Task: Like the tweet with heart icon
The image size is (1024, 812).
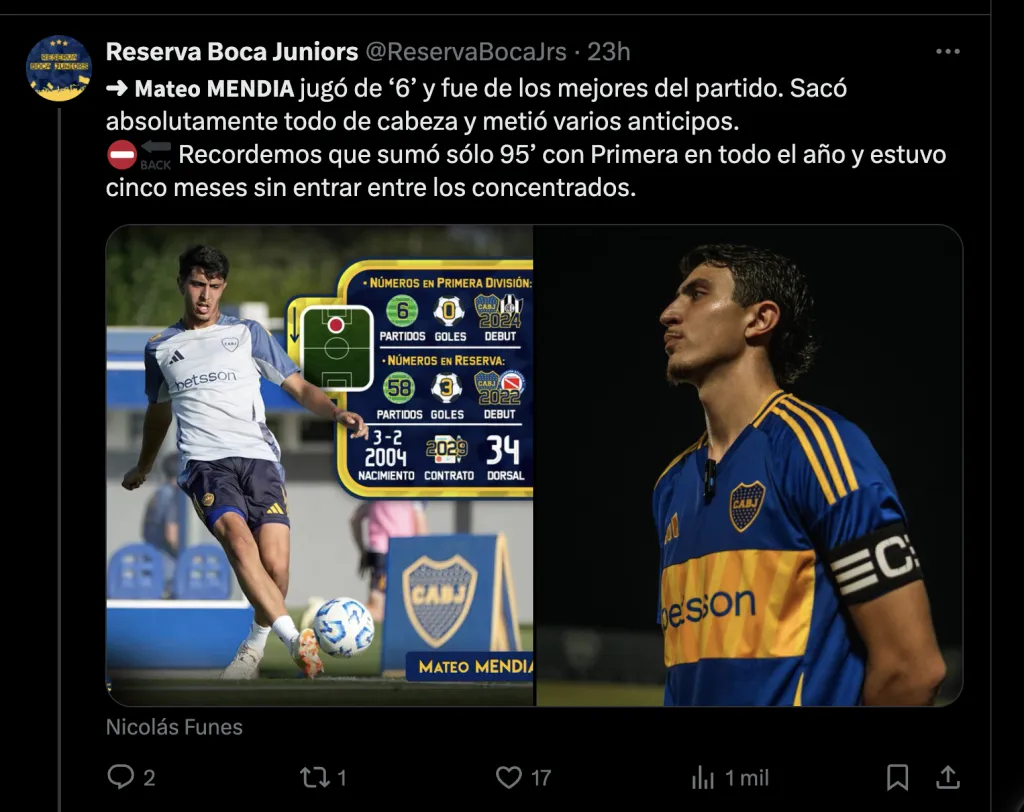Action: (x=509, y=777)
